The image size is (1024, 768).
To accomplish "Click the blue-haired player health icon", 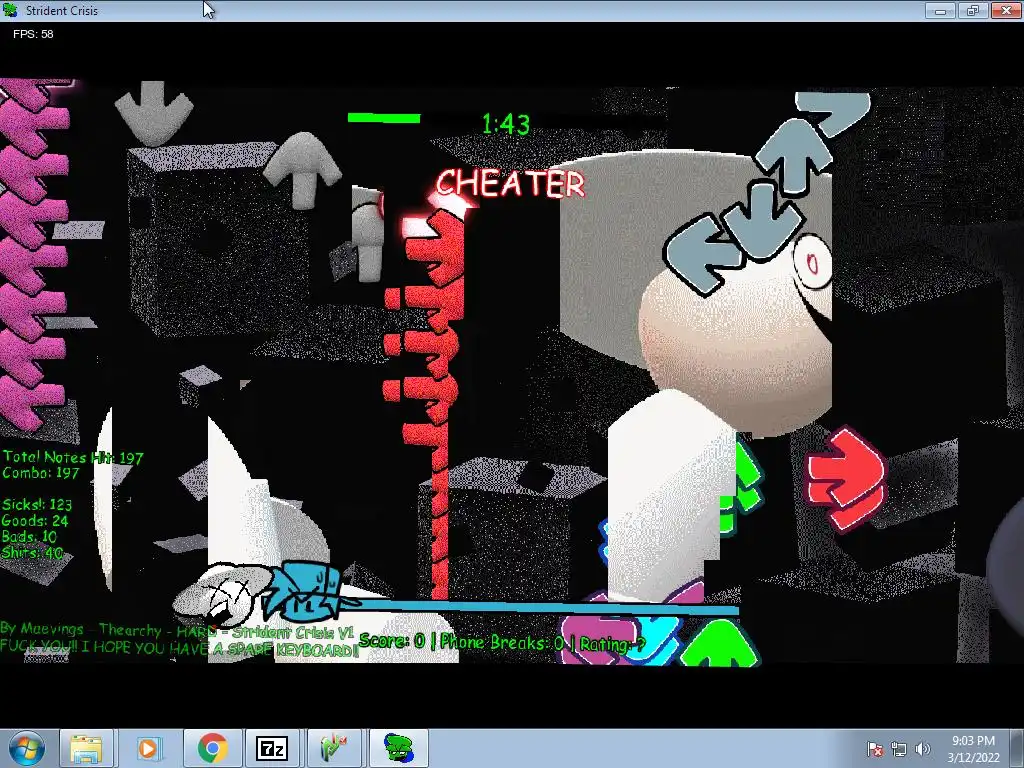I will pyautogui.click(x=306, y=592).
